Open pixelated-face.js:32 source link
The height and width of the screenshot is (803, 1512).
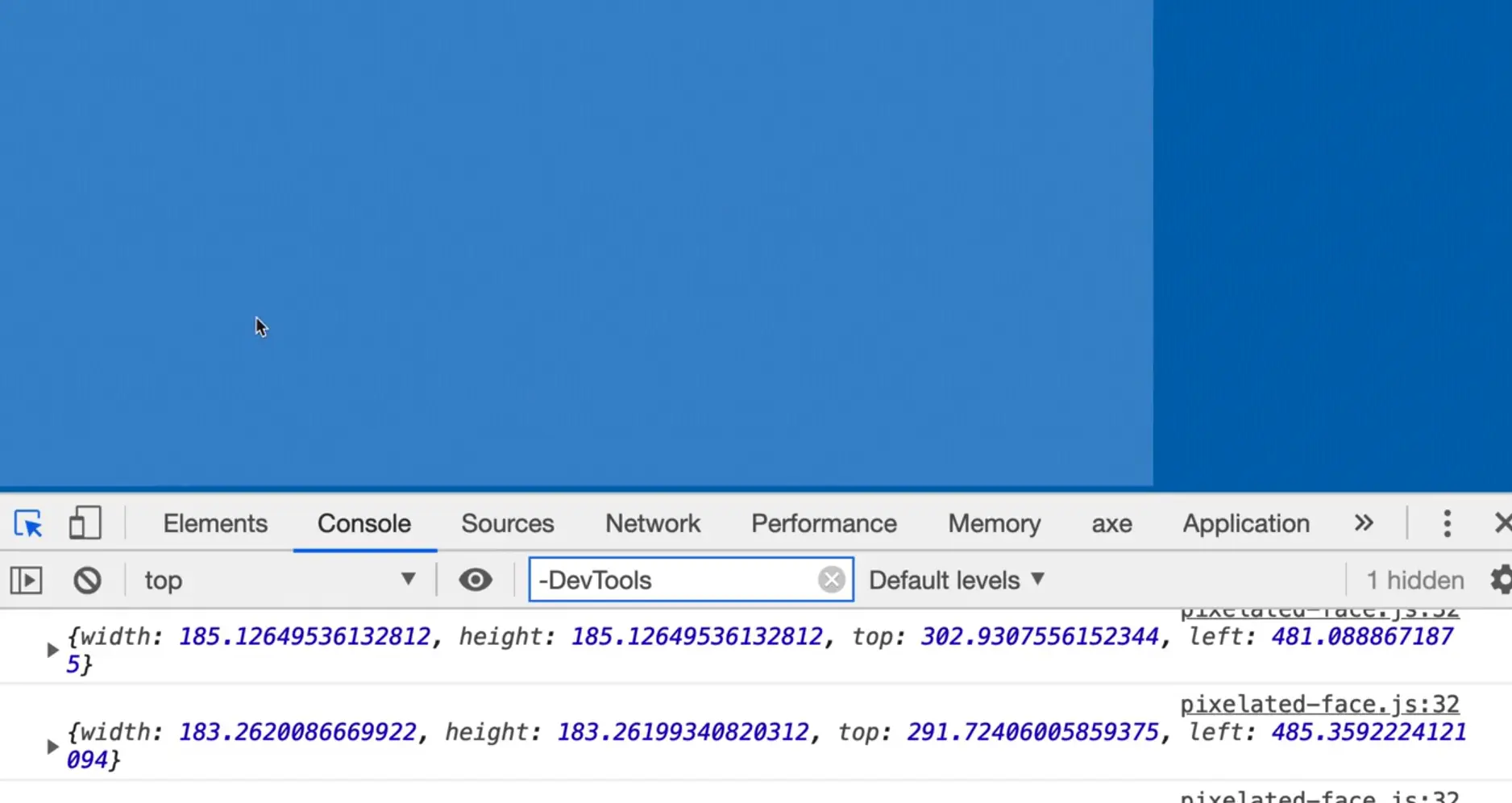point(1319,705)
